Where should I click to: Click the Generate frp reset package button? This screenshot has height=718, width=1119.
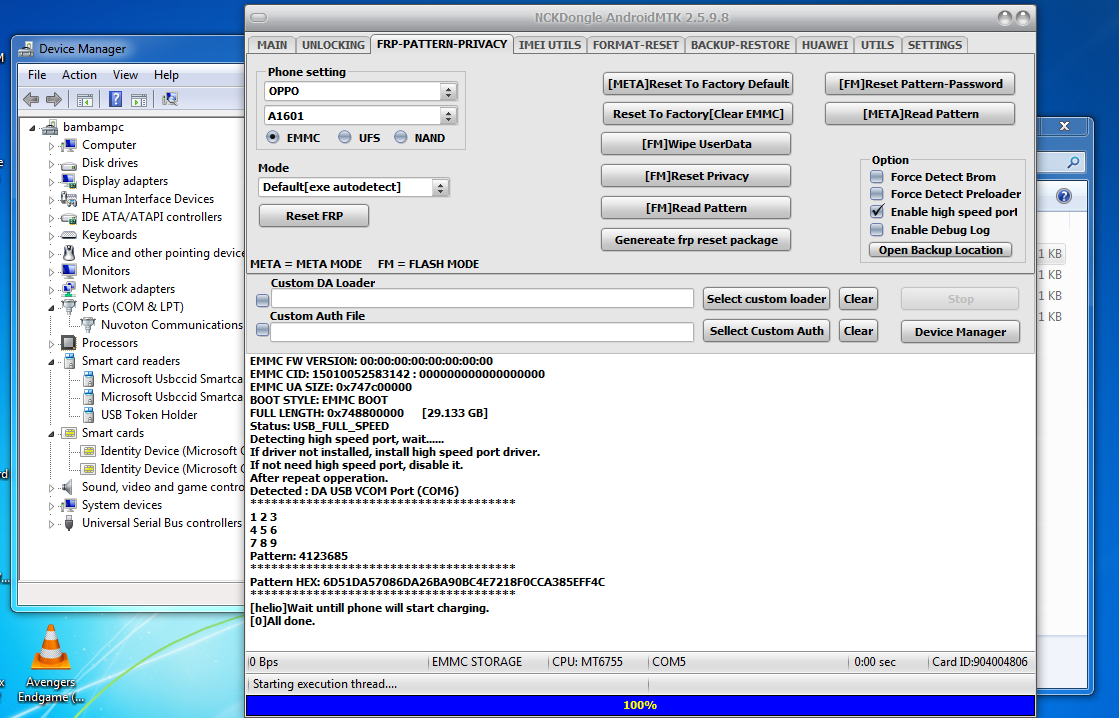(x=696, y=240)
